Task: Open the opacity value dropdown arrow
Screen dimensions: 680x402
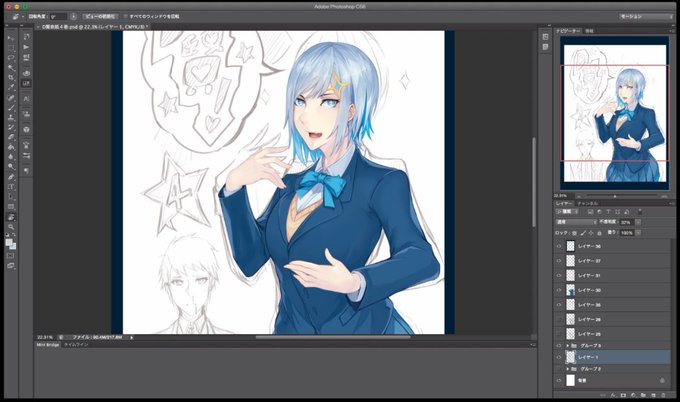Action: click(x=638, y=222)
